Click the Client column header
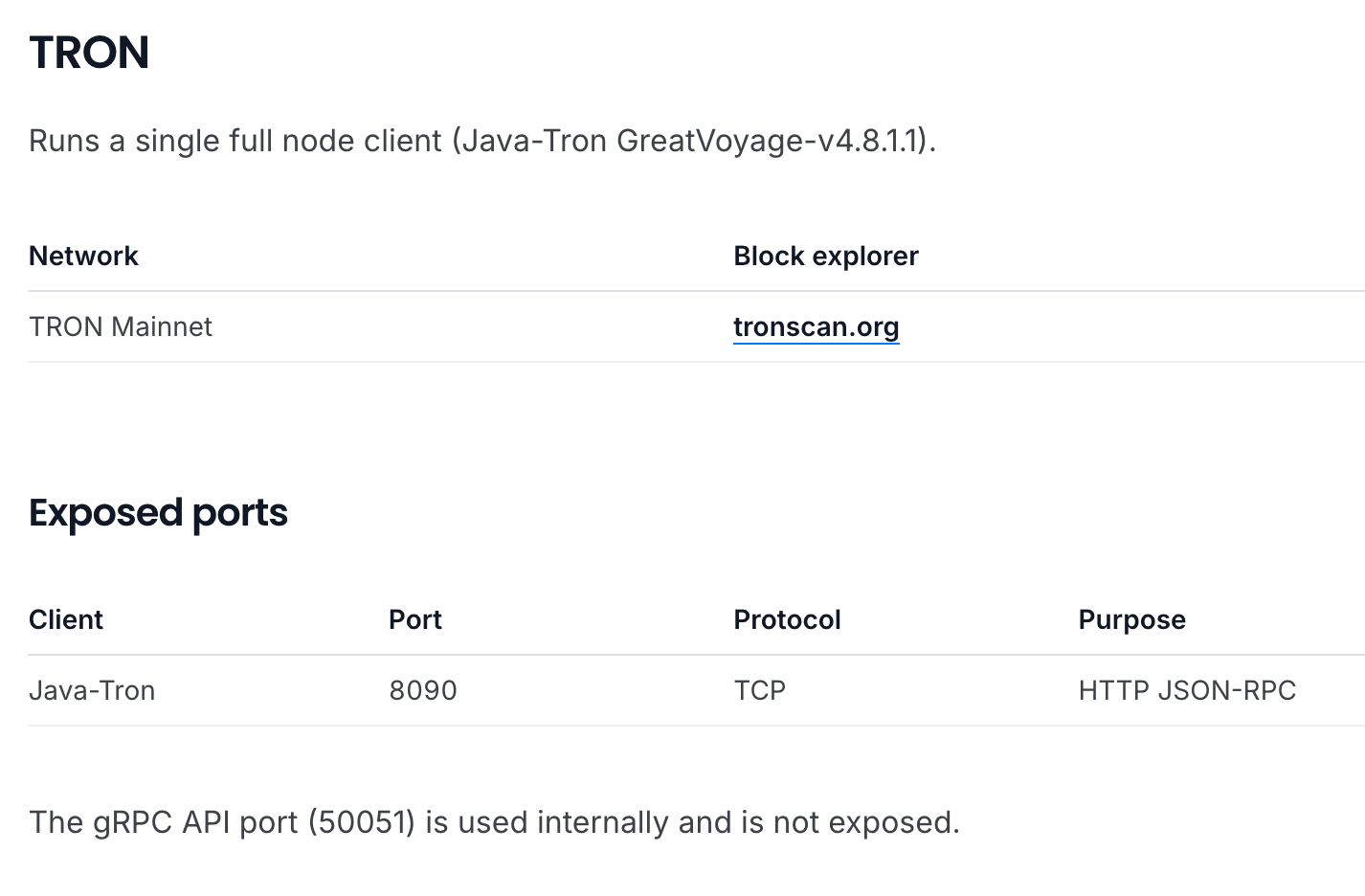 click(x=66, y=619)
